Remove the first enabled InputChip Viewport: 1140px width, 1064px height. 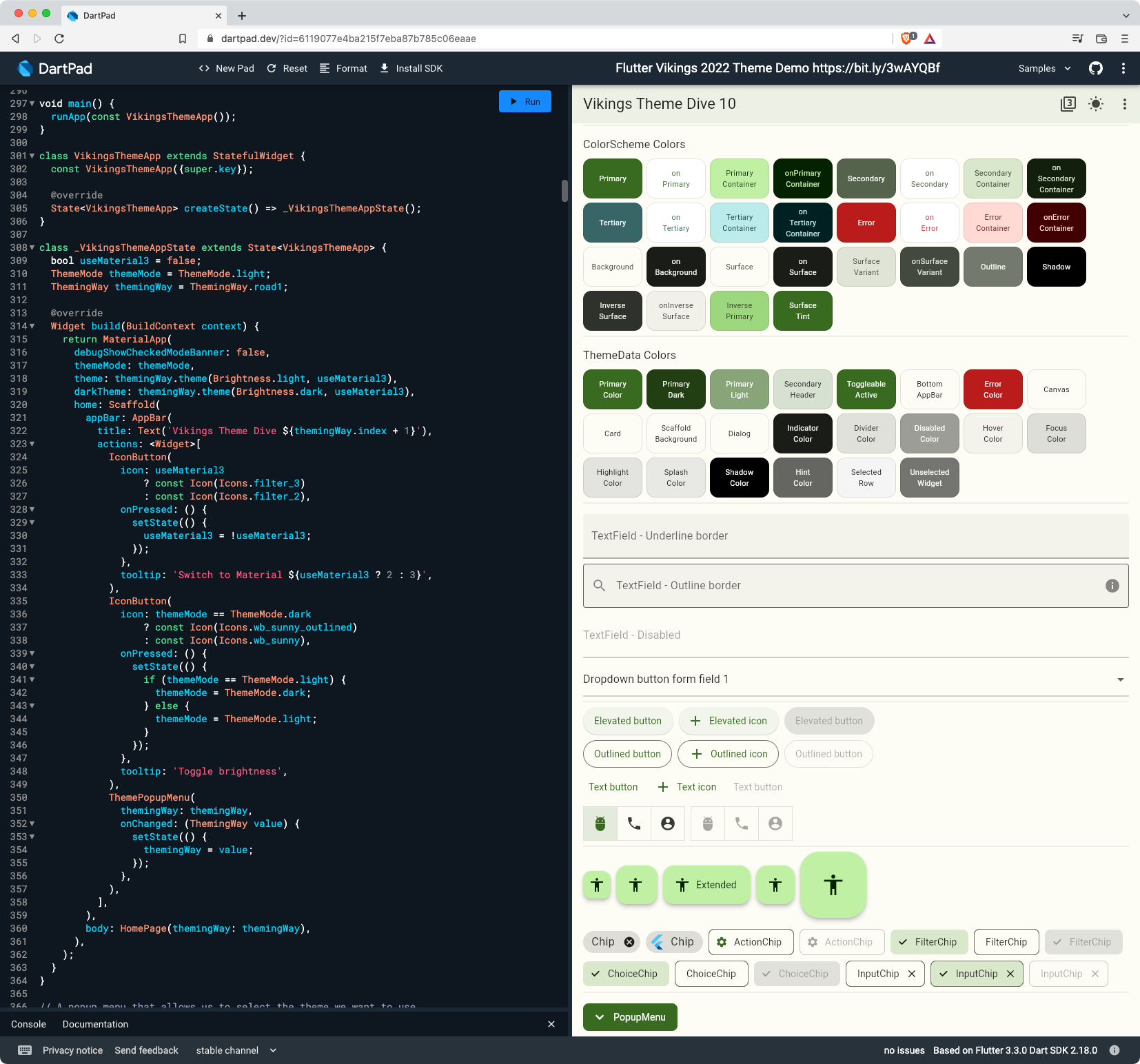[911, 974]
